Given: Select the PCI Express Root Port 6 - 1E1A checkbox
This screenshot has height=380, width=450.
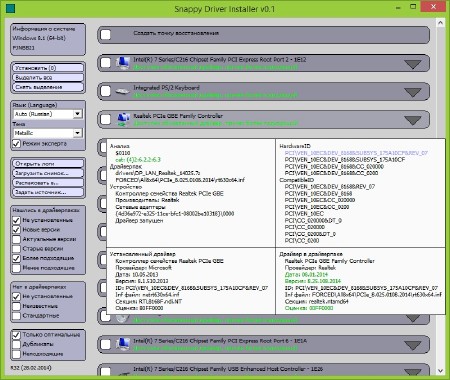Looking at the screenshot, I should 106,344.
